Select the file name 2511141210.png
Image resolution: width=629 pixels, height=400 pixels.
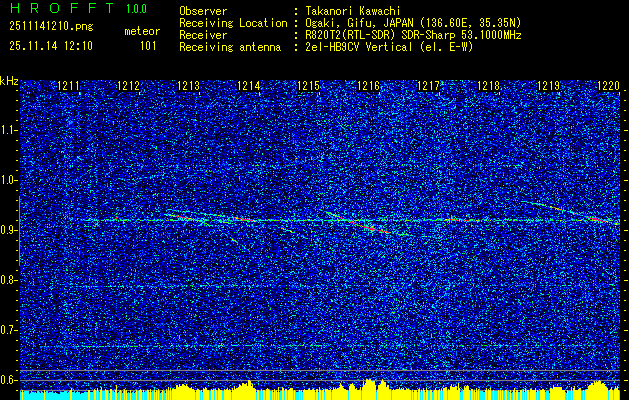click(51, 27)
